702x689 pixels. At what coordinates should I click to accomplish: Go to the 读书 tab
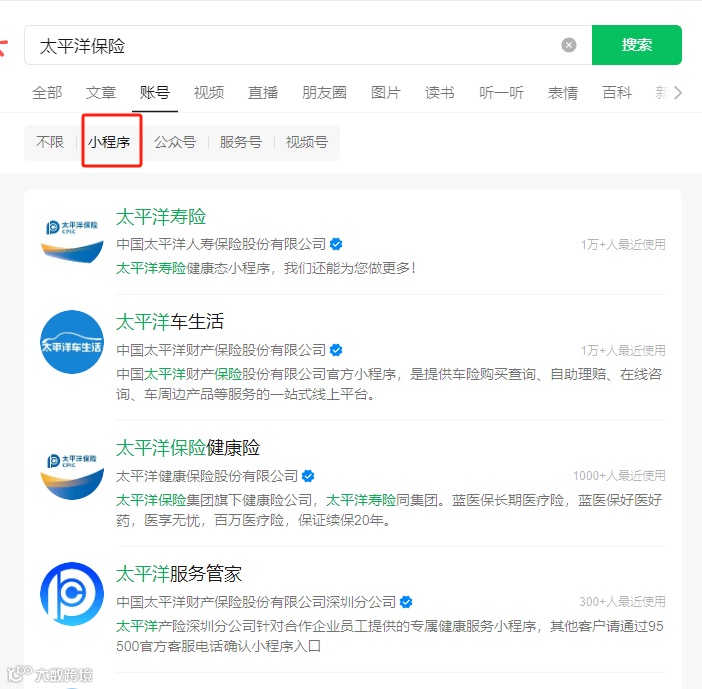[440, 93]
